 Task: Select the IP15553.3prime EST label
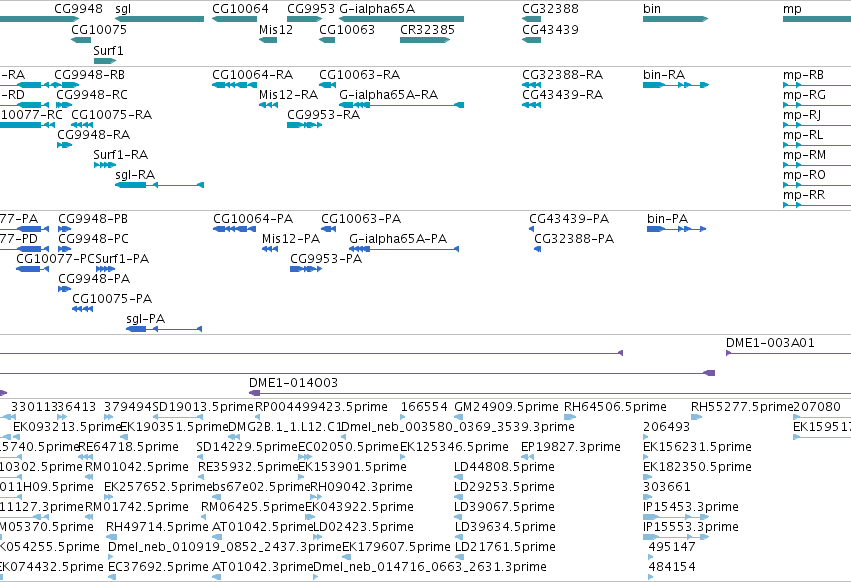(691, 527)
